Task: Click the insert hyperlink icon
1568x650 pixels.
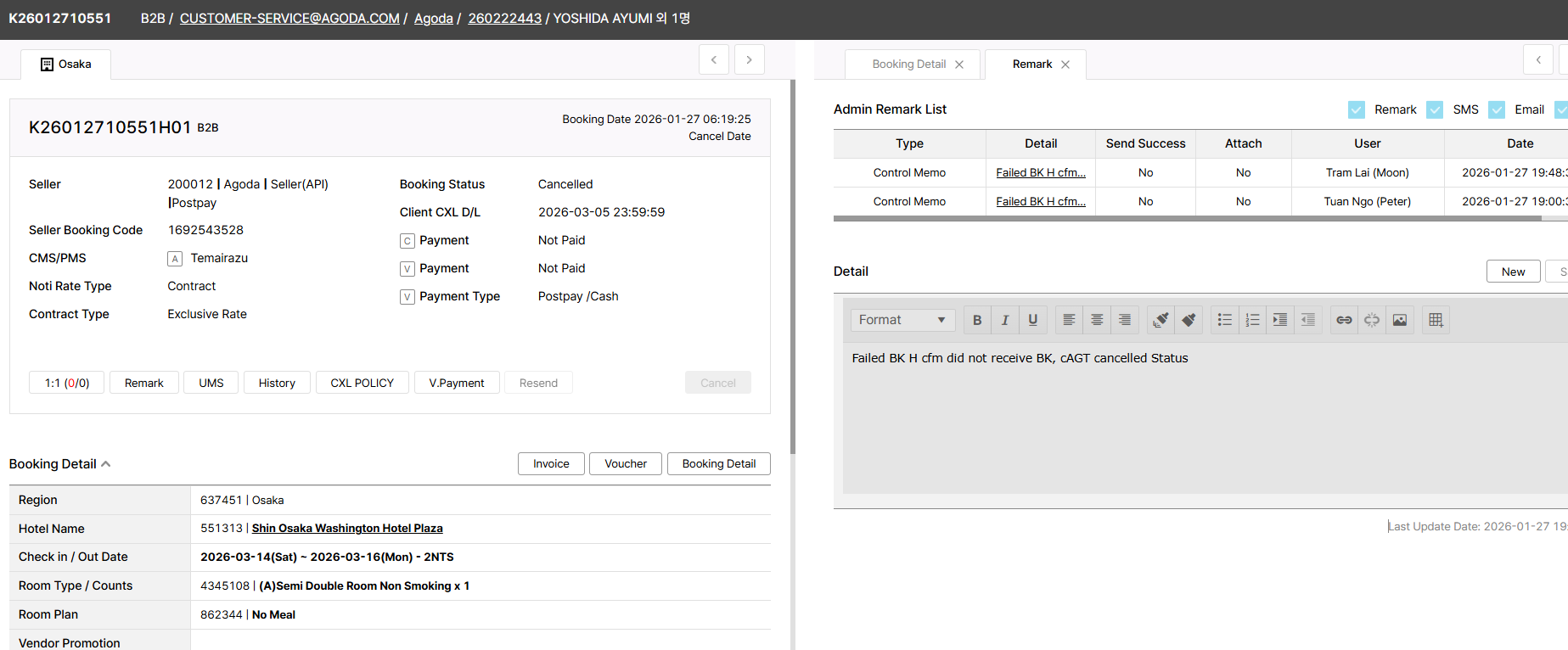Action: tap(1344, 320)
